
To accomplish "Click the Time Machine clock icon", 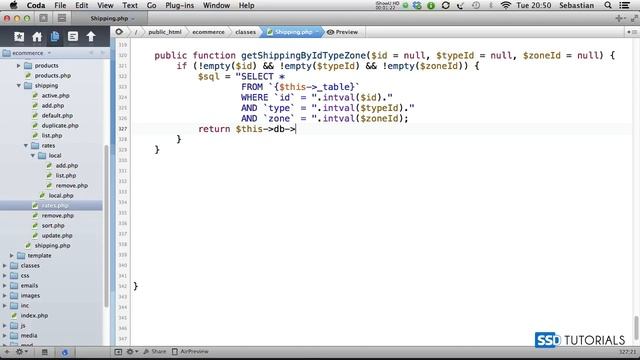I will [476, 5].
